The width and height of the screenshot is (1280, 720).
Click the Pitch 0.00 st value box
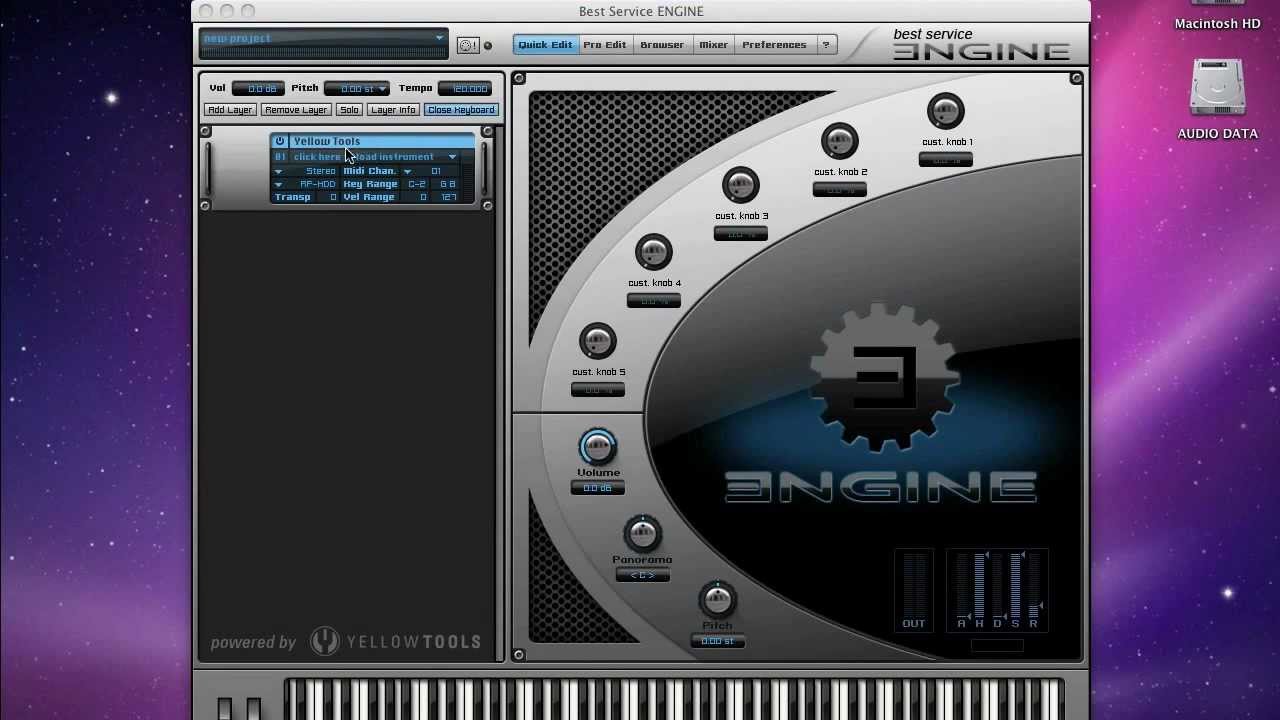click(718, 641)
